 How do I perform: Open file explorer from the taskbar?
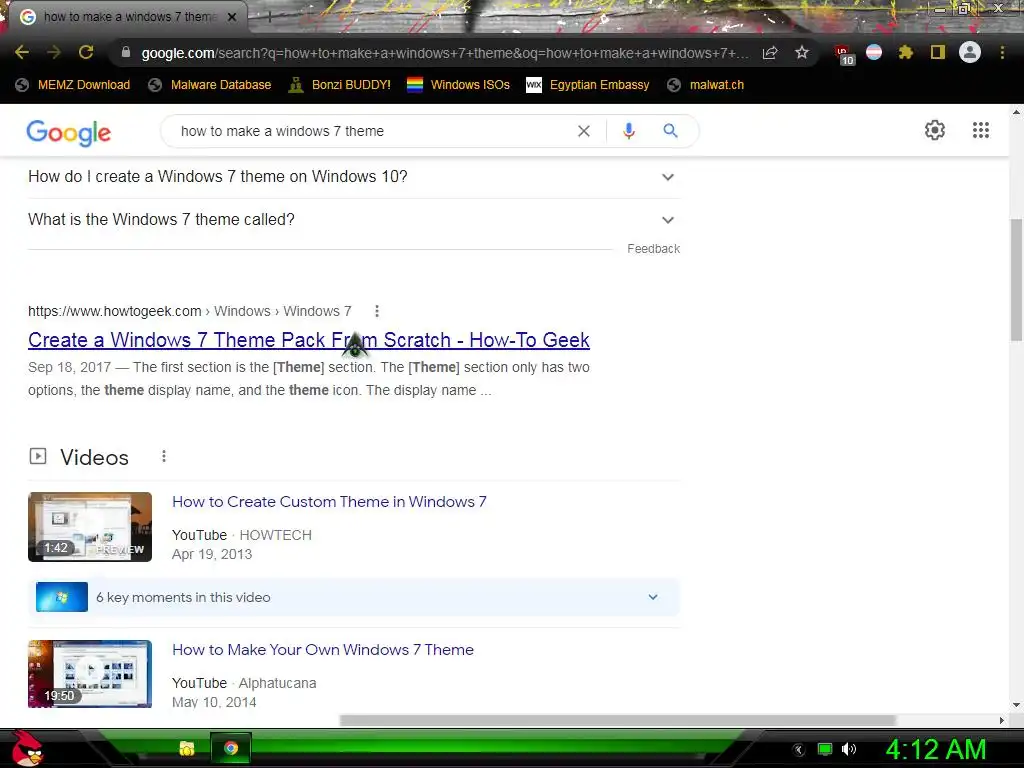point(187,748)
